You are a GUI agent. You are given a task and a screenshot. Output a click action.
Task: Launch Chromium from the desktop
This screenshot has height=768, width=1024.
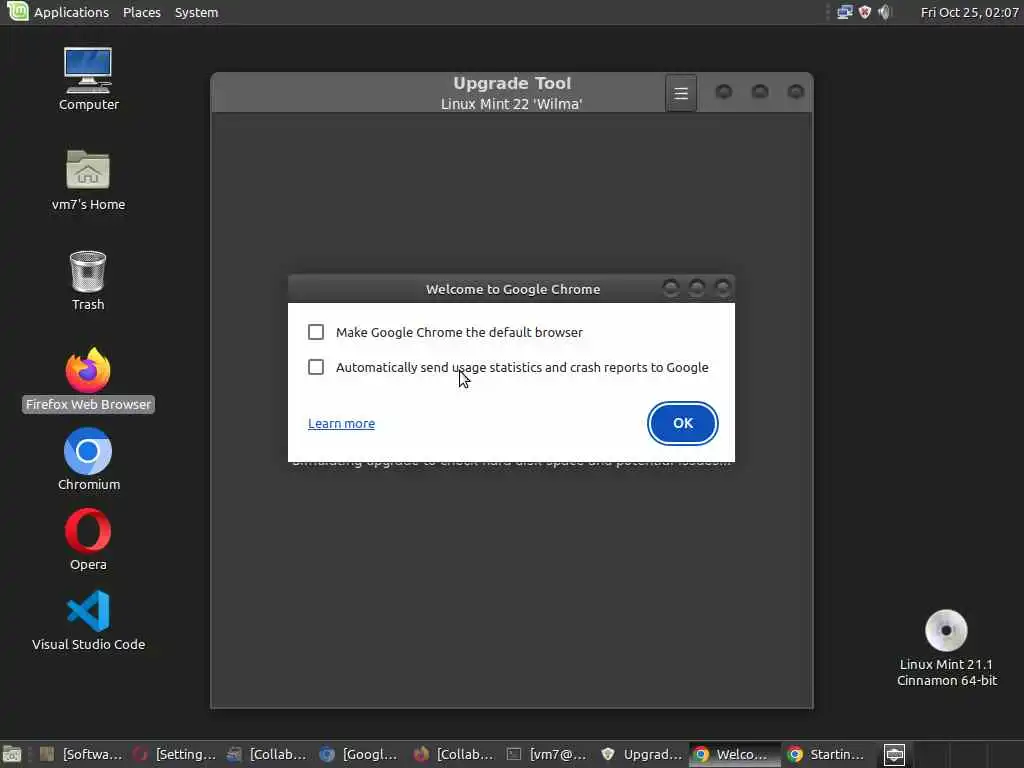88,451
